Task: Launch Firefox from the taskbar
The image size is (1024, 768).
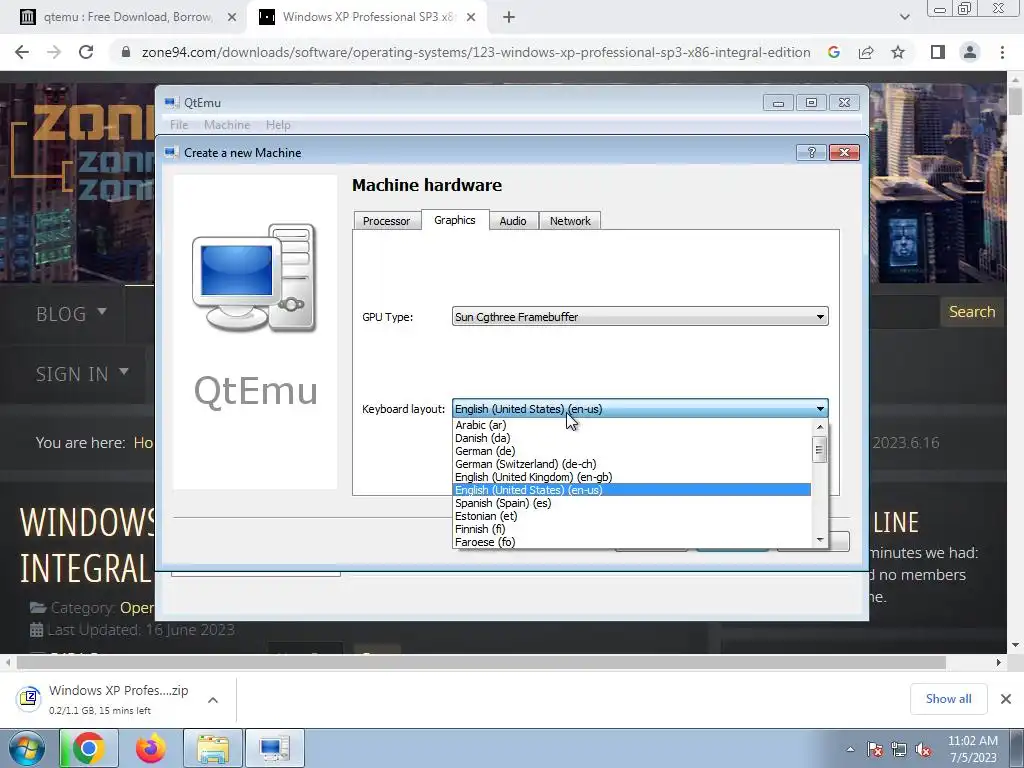Action: [150, 748]
